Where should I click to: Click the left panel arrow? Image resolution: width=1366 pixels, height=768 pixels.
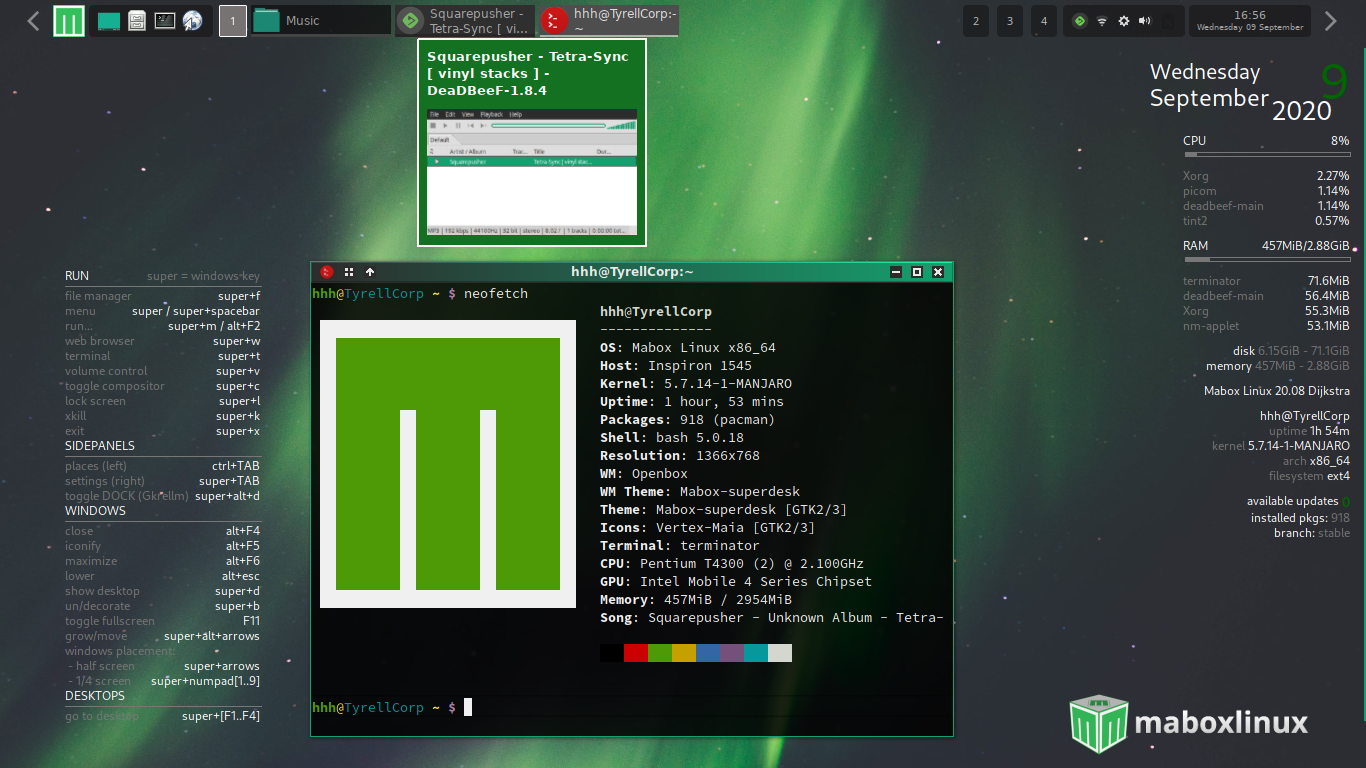34,20
